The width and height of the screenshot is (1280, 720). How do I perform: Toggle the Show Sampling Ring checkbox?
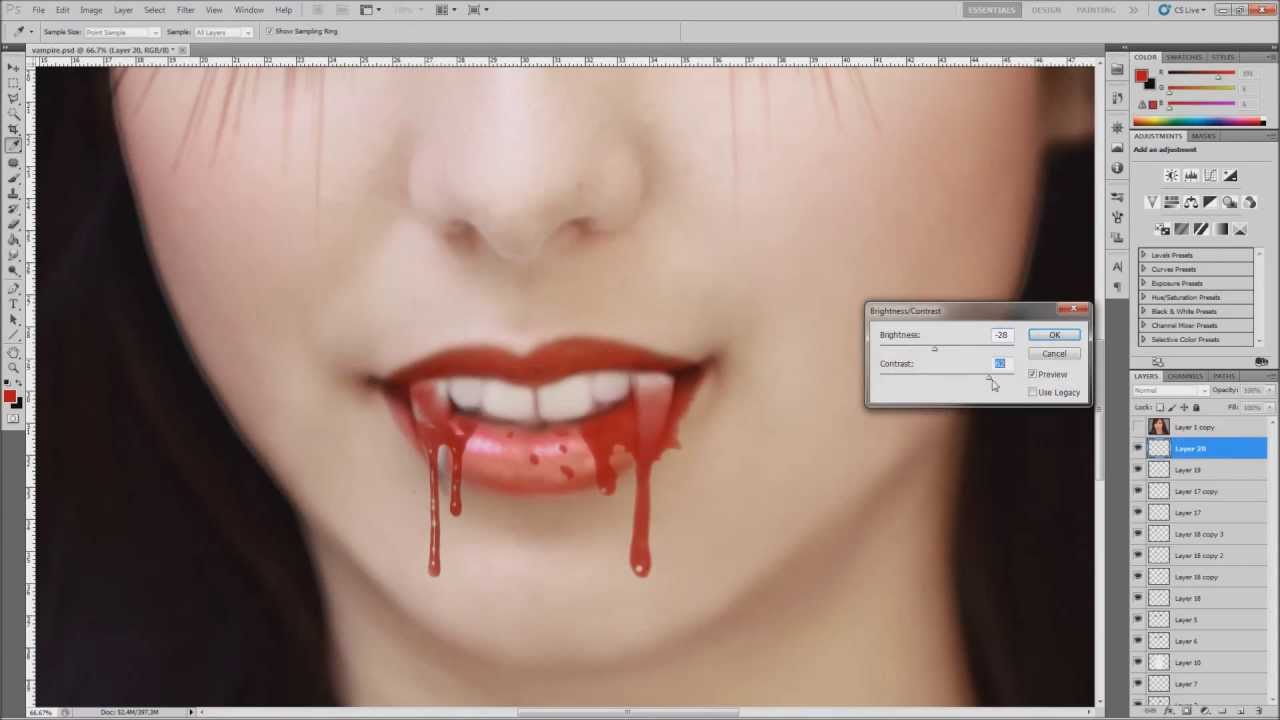coord(269,31)
